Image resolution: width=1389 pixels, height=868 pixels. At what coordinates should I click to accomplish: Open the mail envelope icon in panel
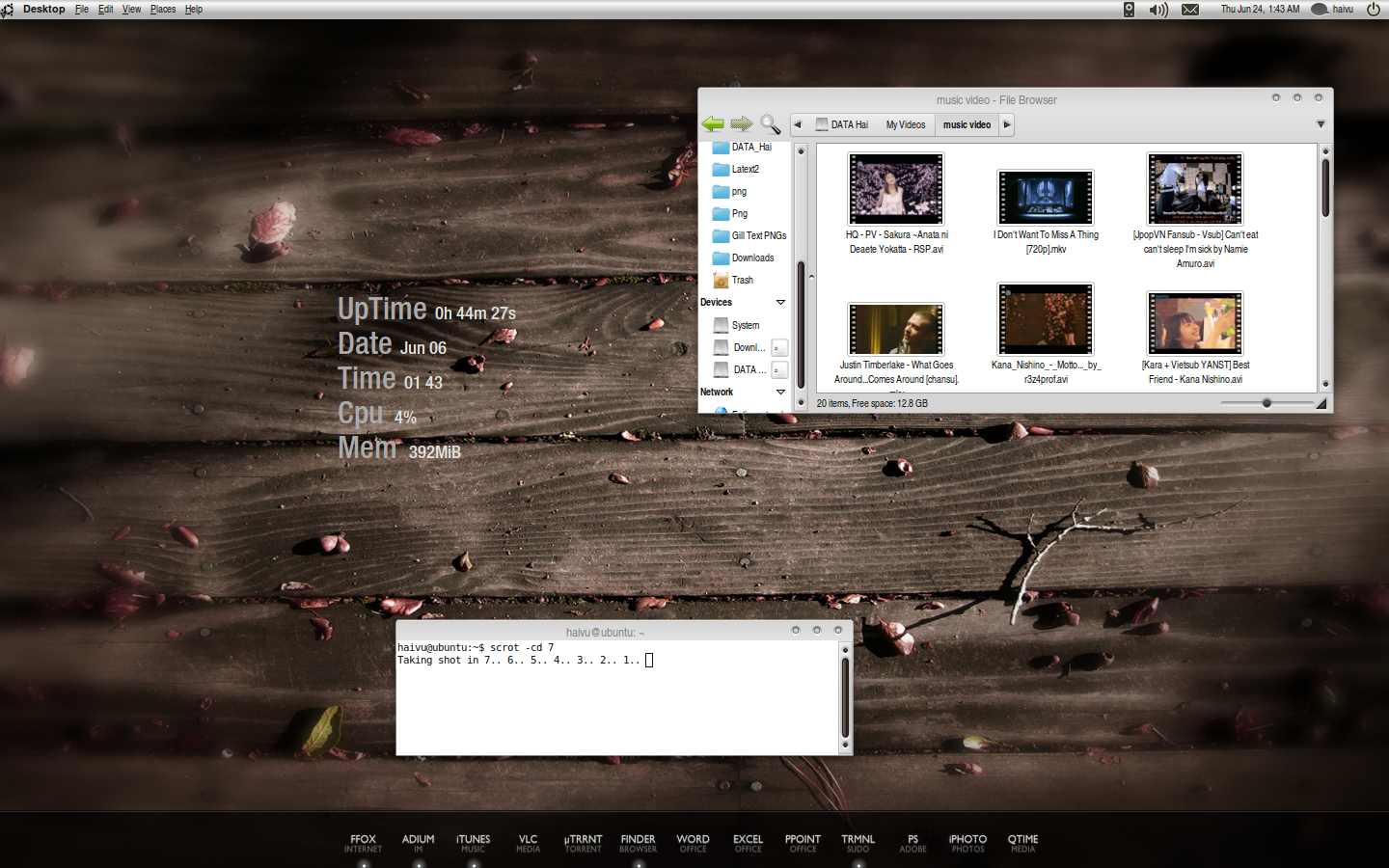pyautogui.click(x=1190, y=10)
